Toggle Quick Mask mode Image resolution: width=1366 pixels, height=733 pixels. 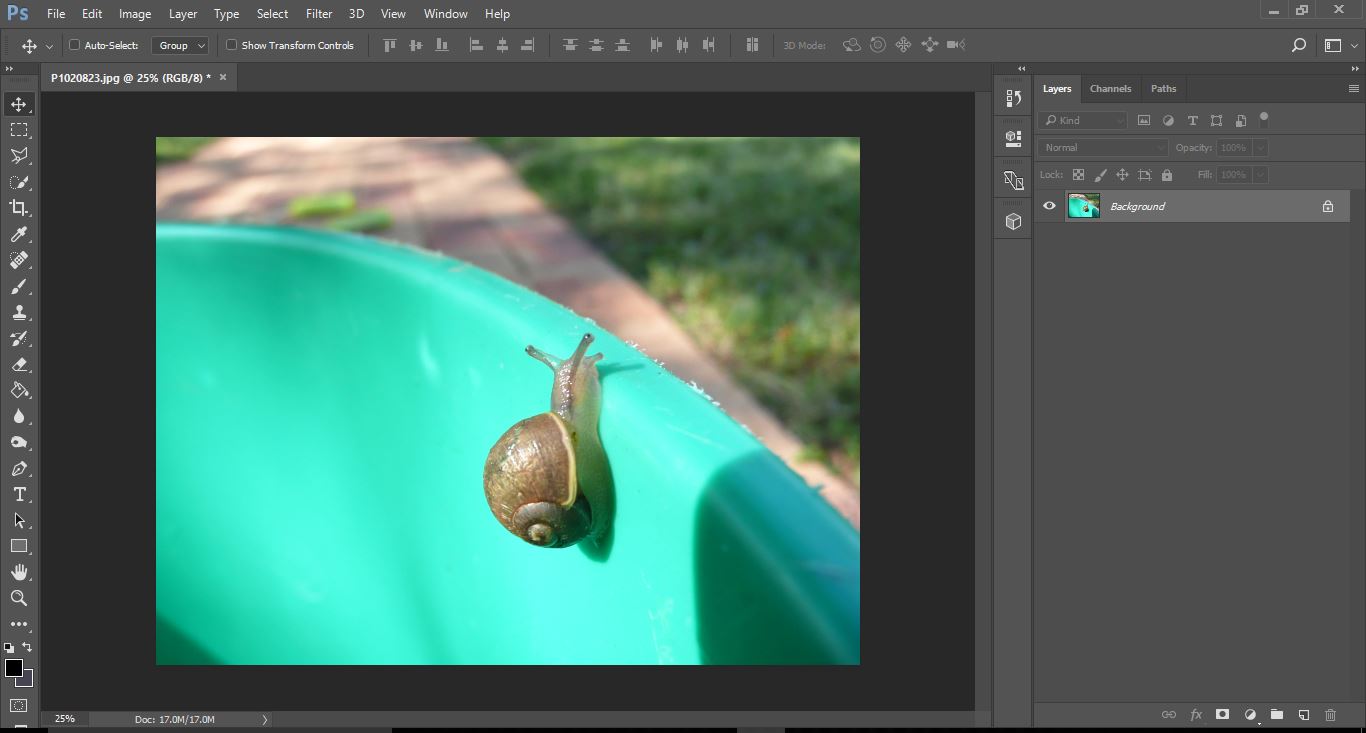tap(19, 706)
